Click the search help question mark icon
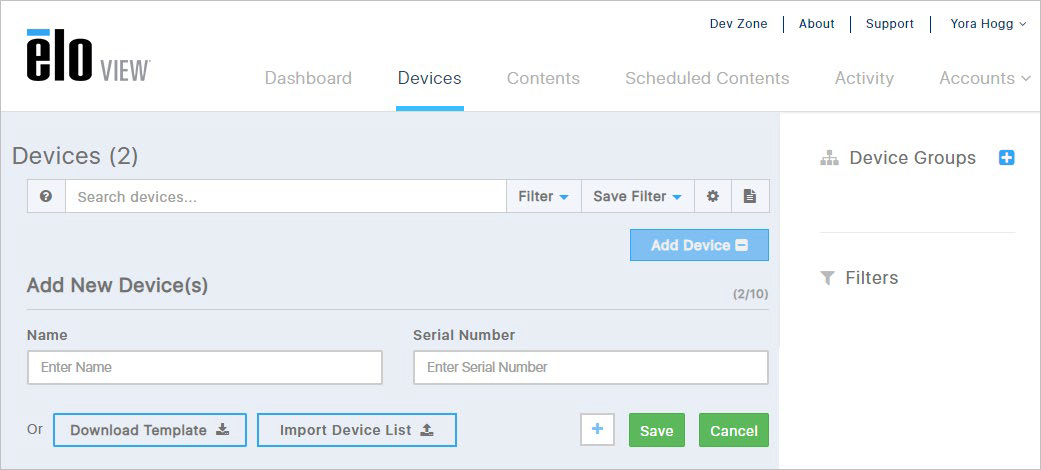The image size is (1041, 470). (x=46, y=196)
